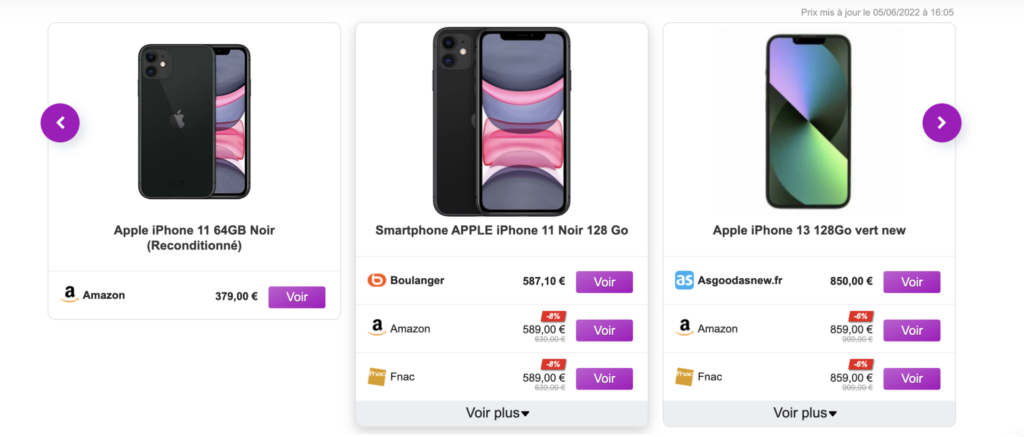The image size is (1024, 437).
Task: Click the -8% discount badge on Fnac offer
Action: (x=552, y=364)
